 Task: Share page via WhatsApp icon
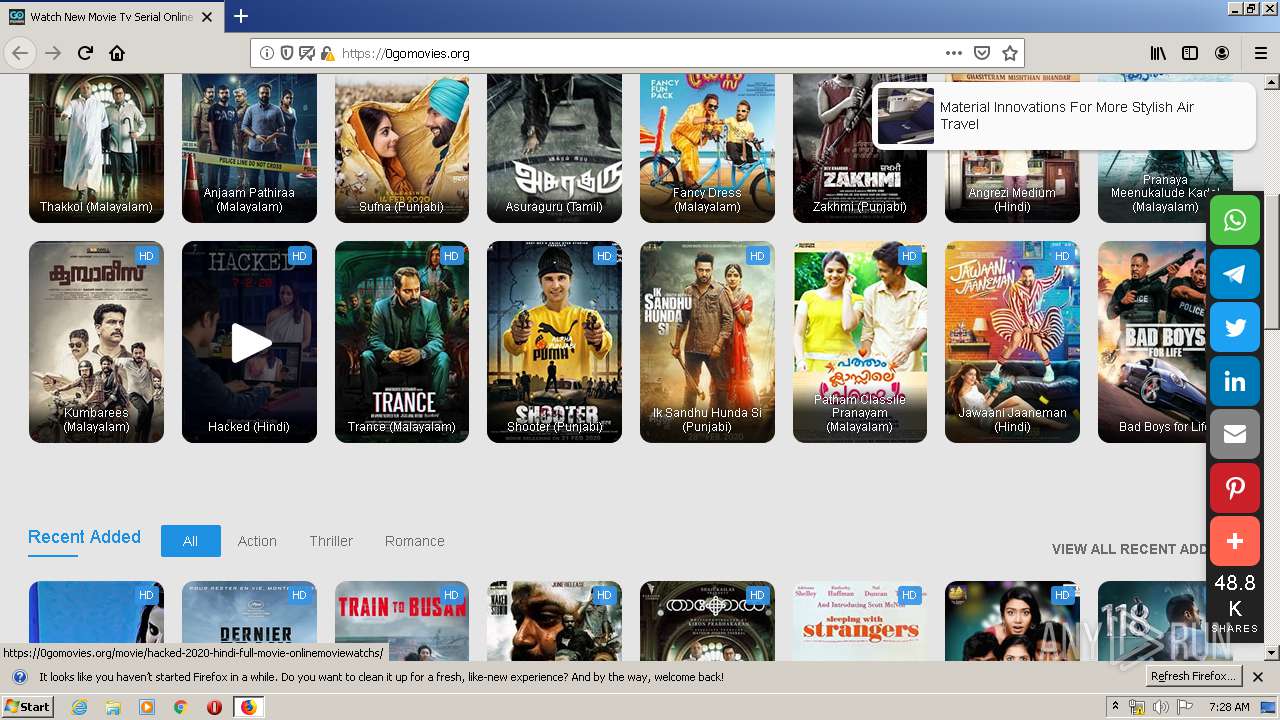tap(1235, 220)
